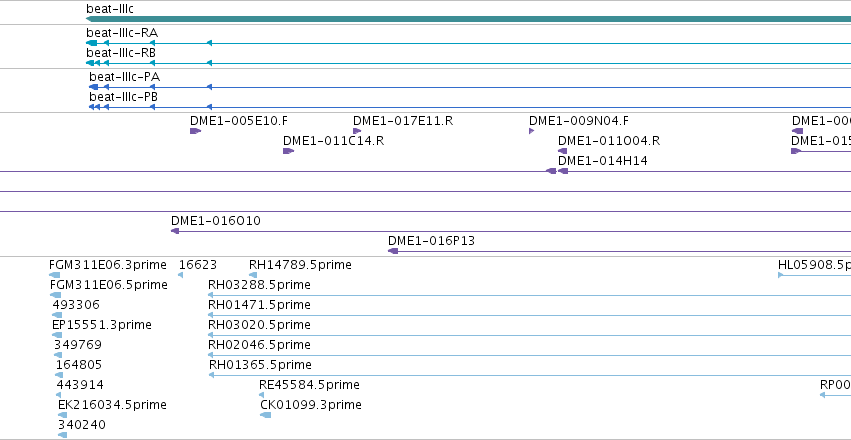Click the EK216034.5prime feature label
Screen dimensions: 851x440
pyautogui.click(x=112, y=405)
